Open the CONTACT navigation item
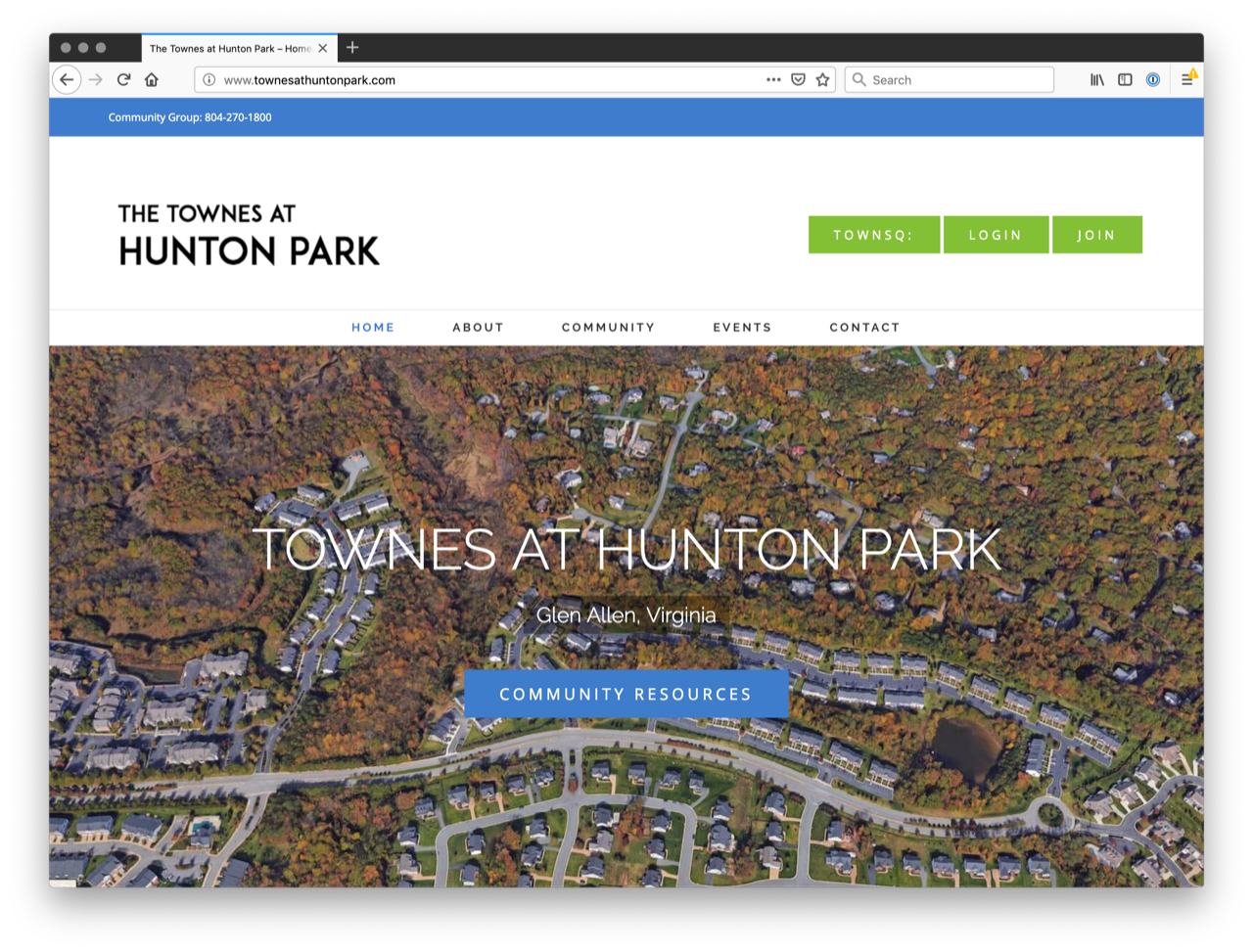The image size is (1253, 952). point(864,328)
